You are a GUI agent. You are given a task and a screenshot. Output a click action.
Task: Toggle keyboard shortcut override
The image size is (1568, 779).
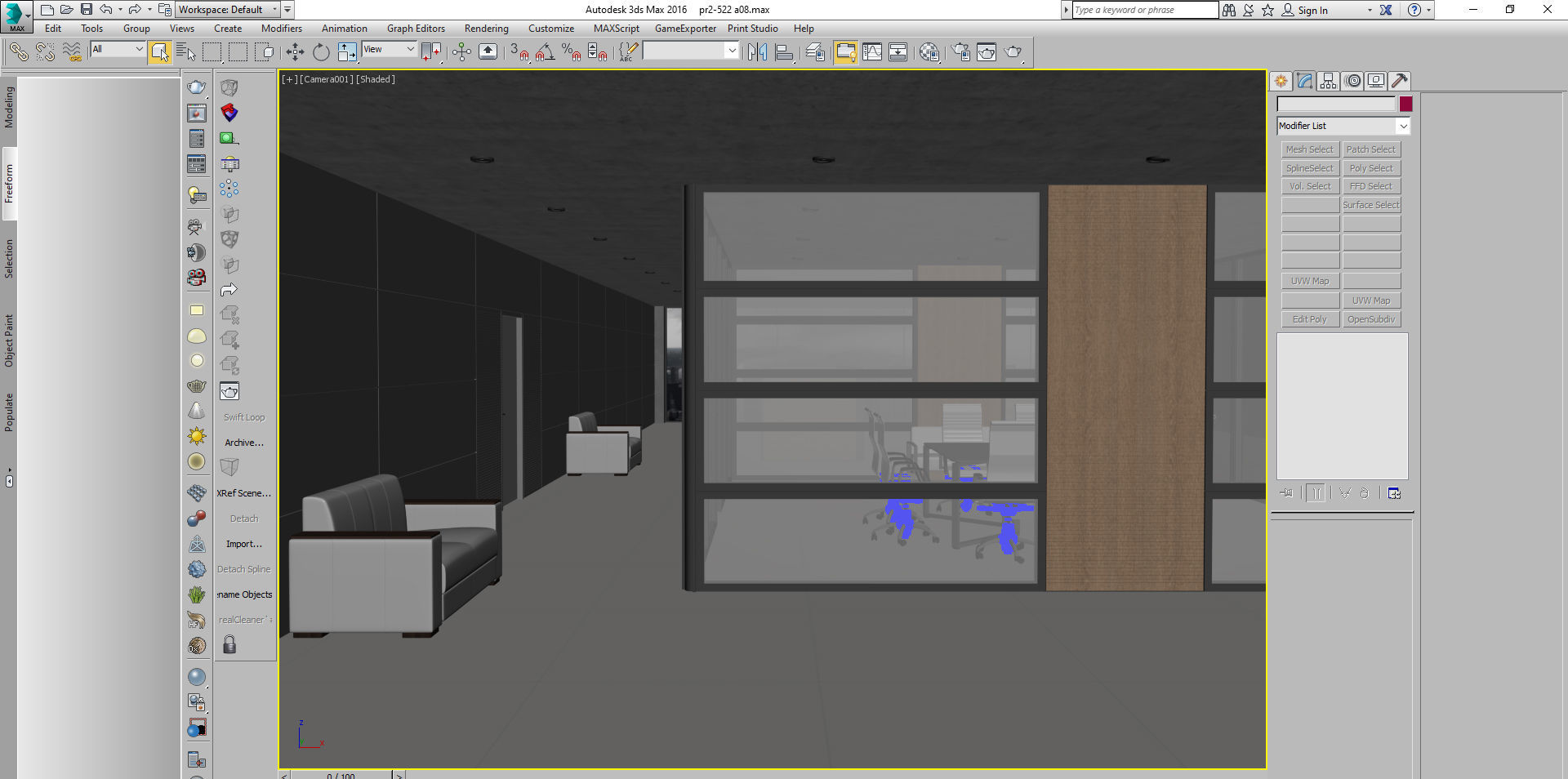[x=488, y=52]
